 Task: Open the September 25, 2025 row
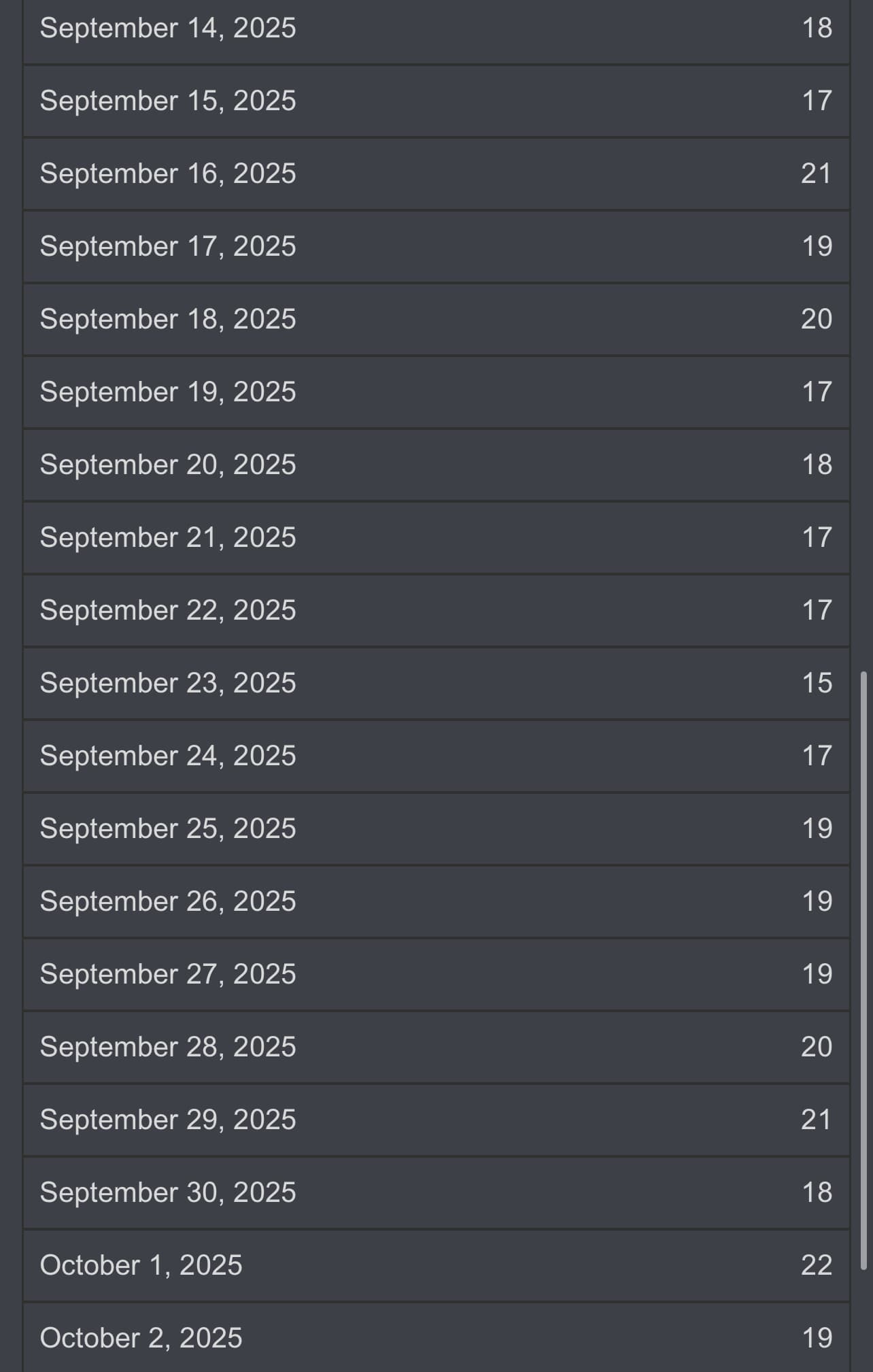pos(435,829)
